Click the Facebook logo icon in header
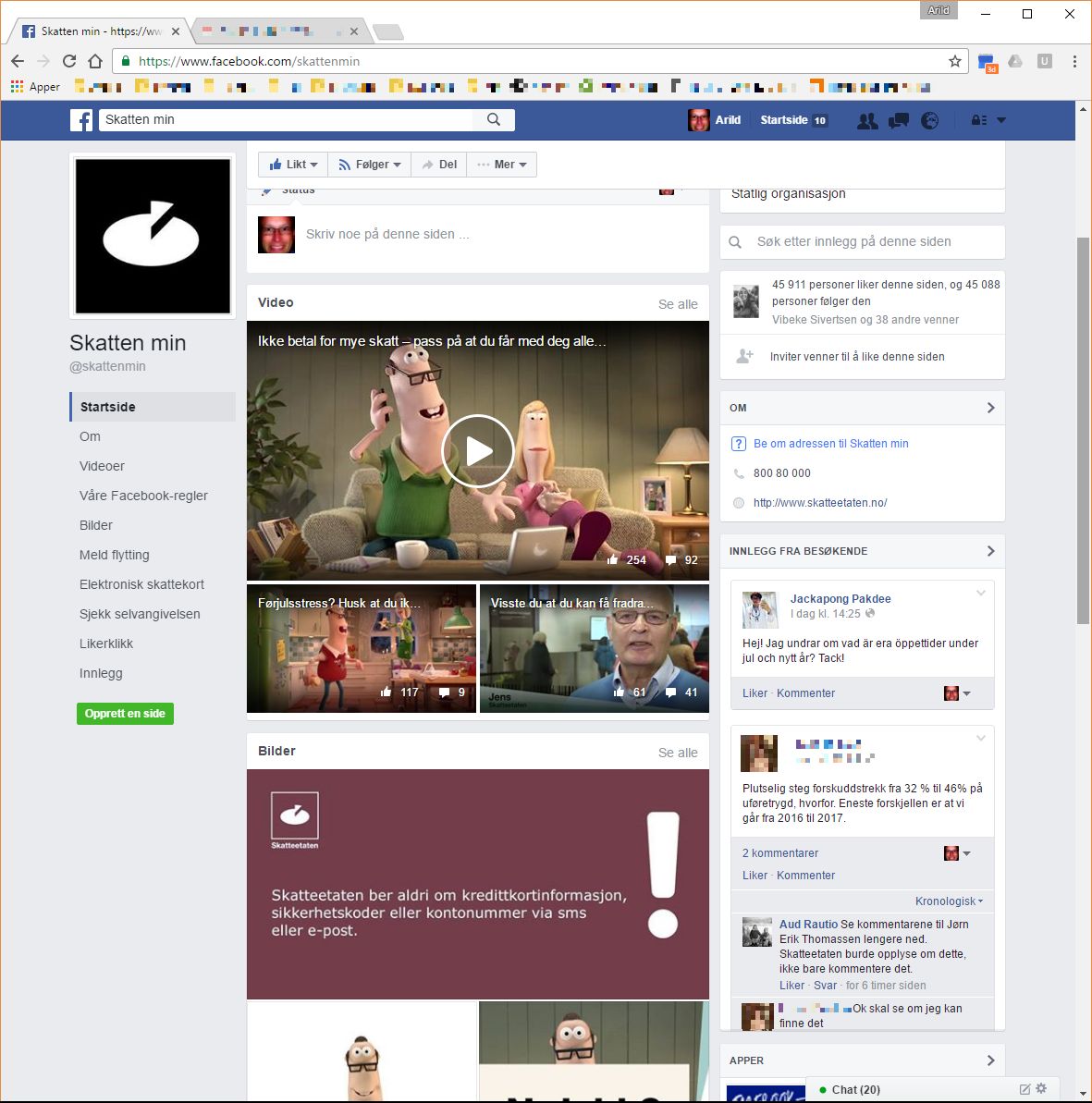The height and width of the screenshot is (1103, 1092). click(x=82, y=120)
